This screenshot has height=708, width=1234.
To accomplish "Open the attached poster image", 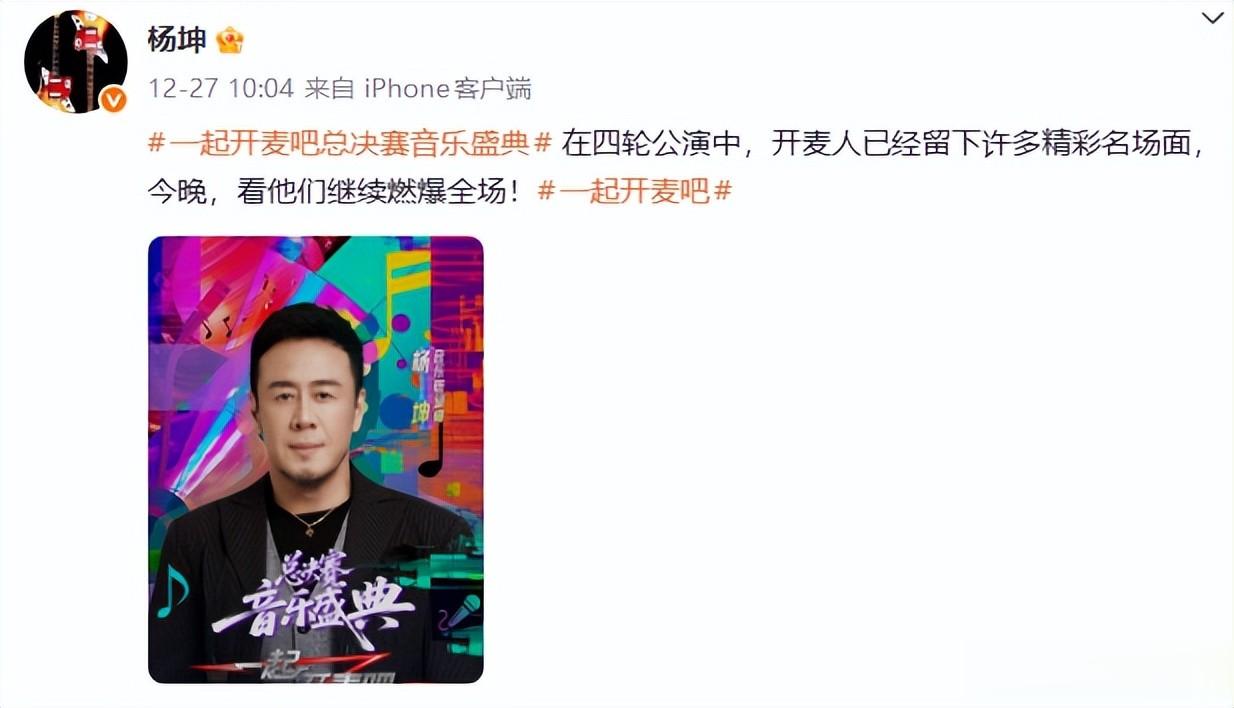I will pyautogui.click(x=316, y=460).
